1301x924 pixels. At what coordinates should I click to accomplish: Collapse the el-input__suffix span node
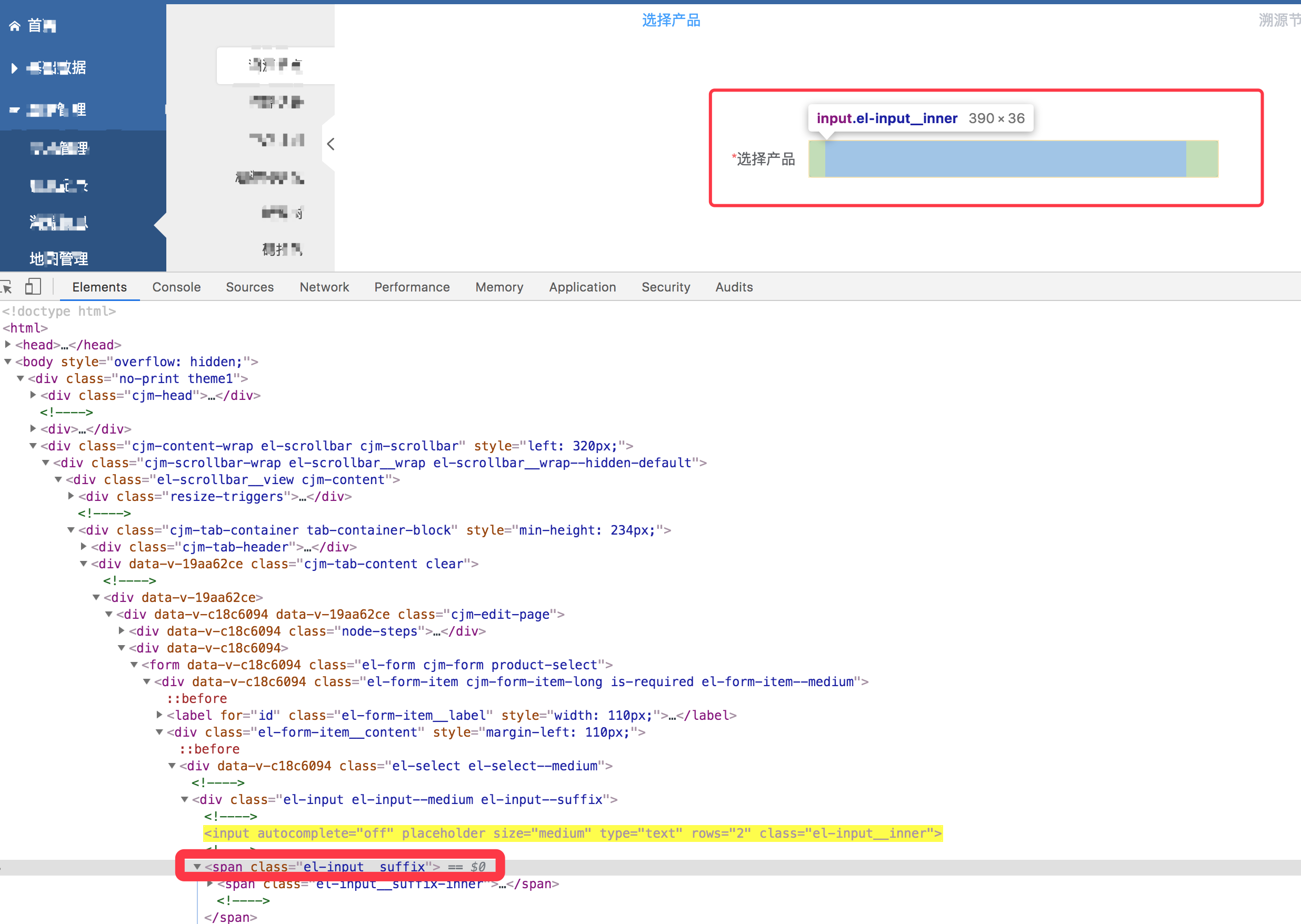point(197,867)
